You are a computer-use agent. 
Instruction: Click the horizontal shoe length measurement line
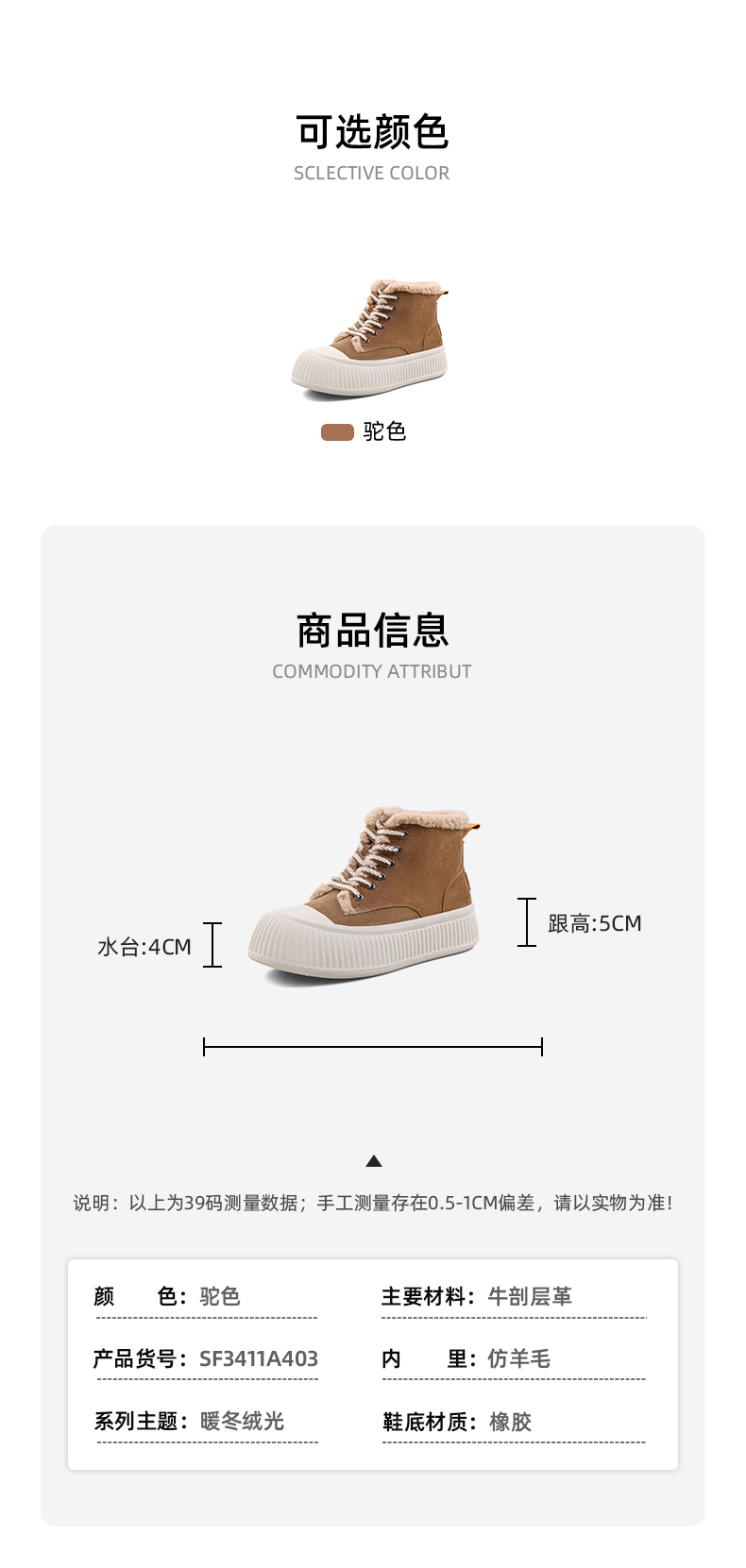coord(373,1046)
